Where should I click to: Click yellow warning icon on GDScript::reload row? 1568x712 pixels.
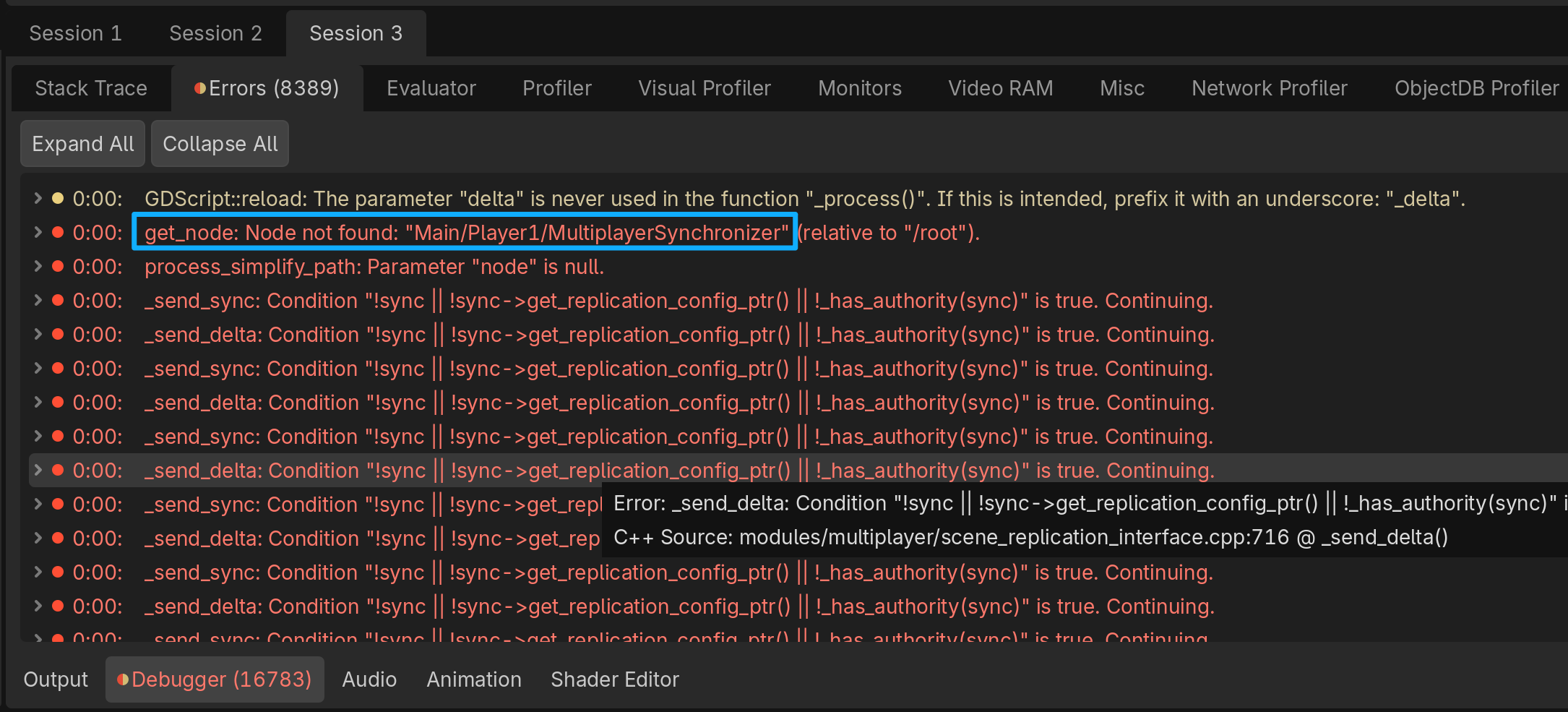[58, 198]
